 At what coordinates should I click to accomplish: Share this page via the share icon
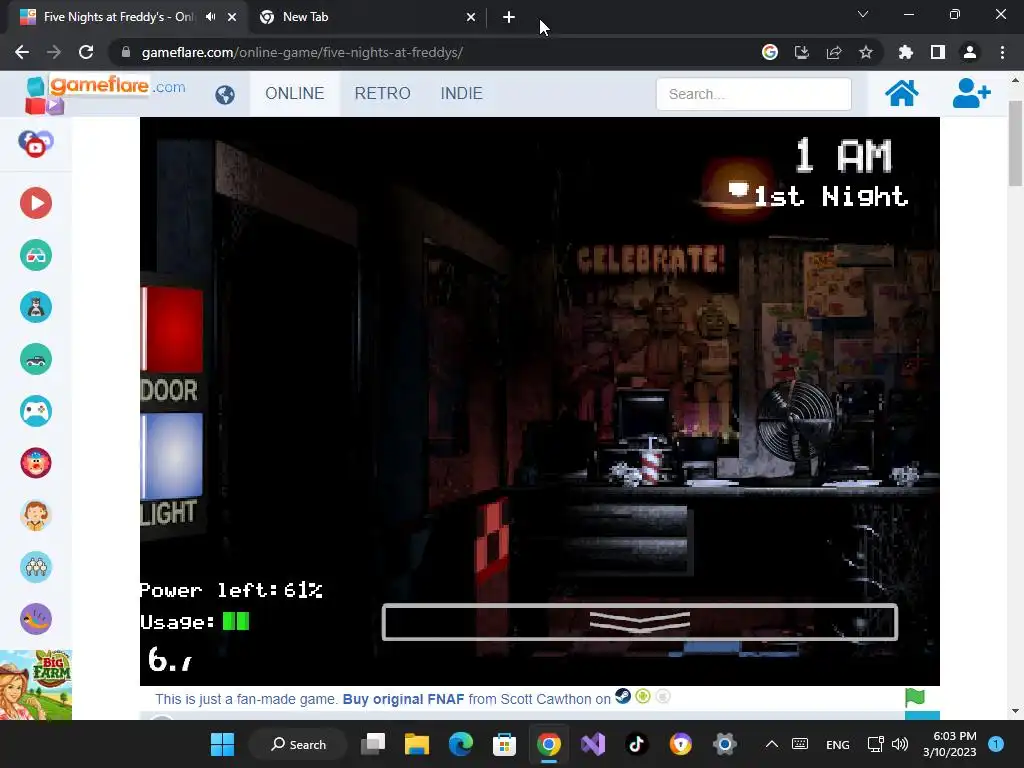pyautogui.click(x=834, y=52)
